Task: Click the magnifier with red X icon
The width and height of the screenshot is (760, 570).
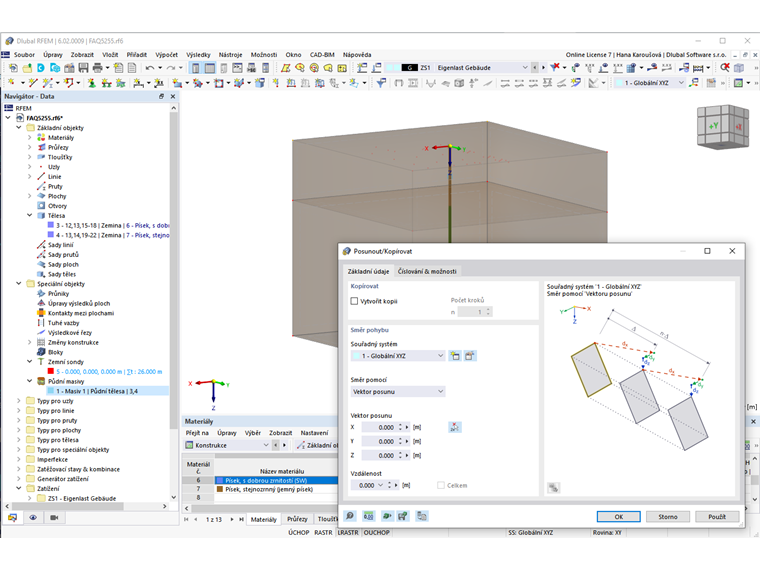Action: tap(725, 67)
